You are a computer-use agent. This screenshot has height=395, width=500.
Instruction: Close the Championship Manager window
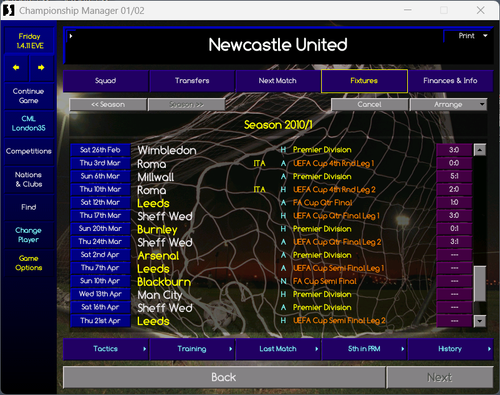click(x=480, y=10)
